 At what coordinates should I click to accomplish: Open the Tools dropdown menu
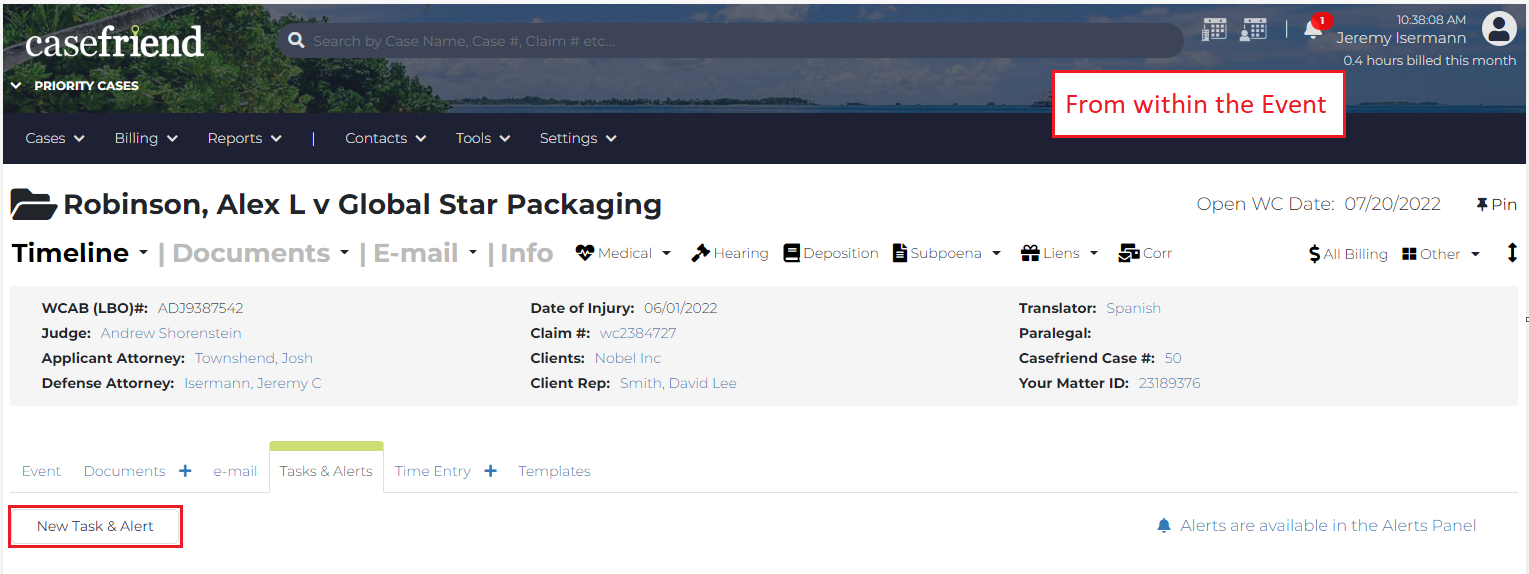483,138
